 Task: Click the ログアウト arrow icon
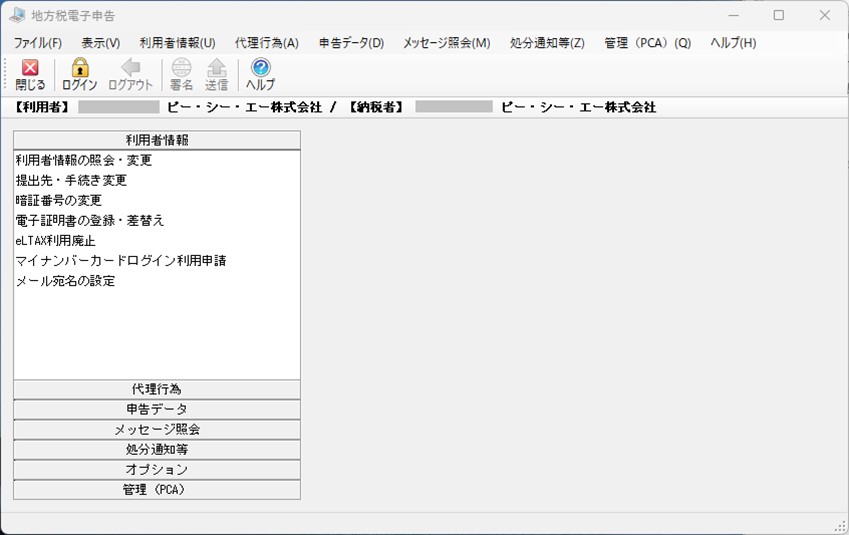click(x=130, y=68)
